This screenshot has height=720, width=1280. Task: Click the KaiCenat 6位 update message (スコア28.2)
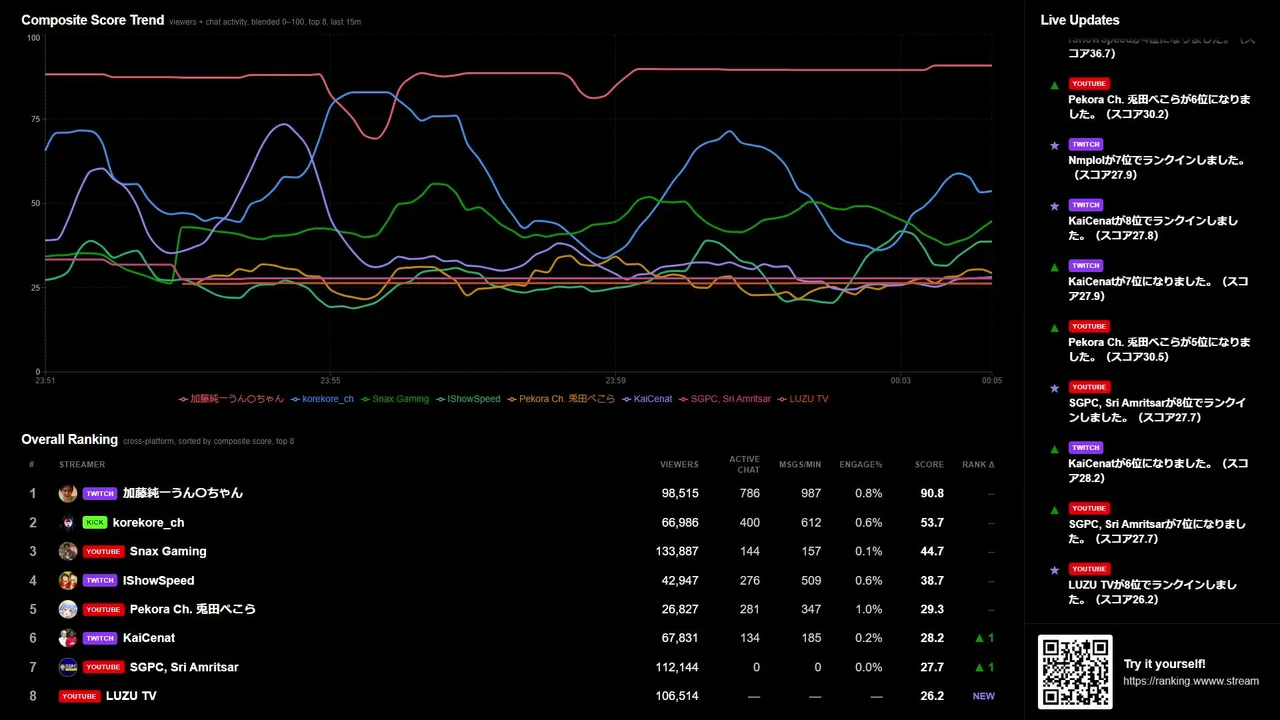(1158, 471)
